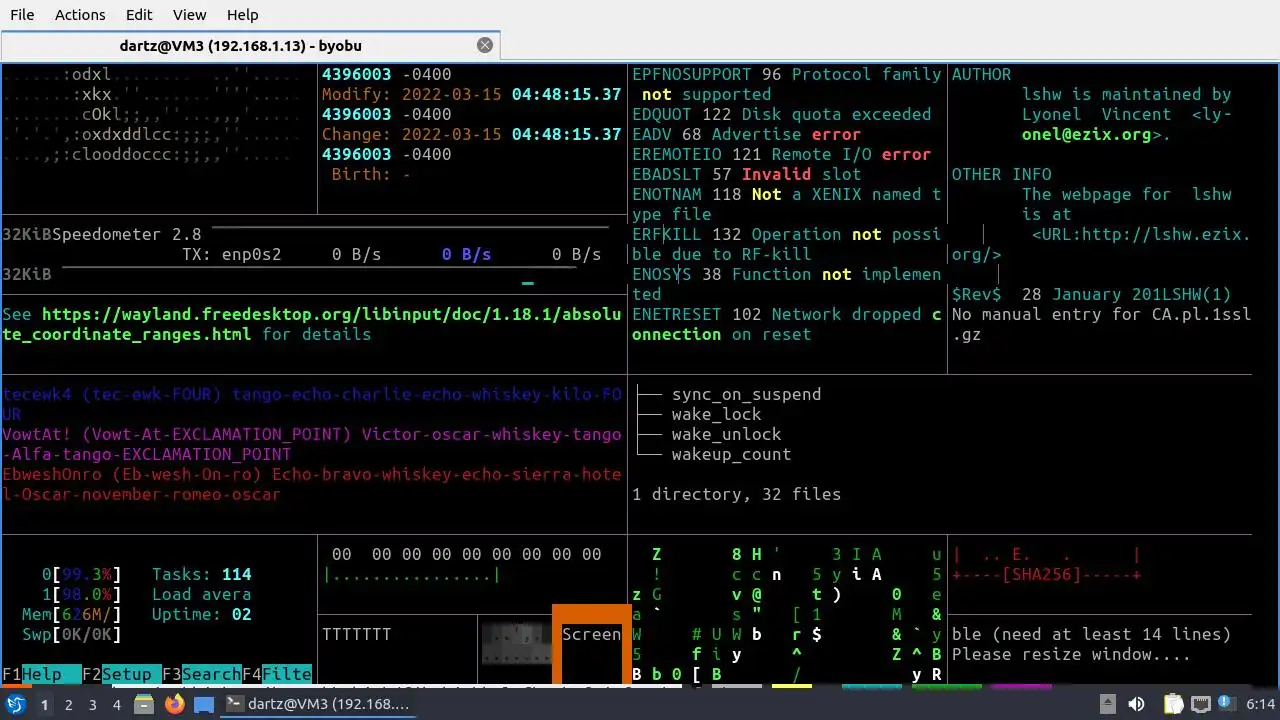The height and width of the screenshot is (720, 1280).
Task: Click the EbweshOnro password line
Action: point(312,484)
